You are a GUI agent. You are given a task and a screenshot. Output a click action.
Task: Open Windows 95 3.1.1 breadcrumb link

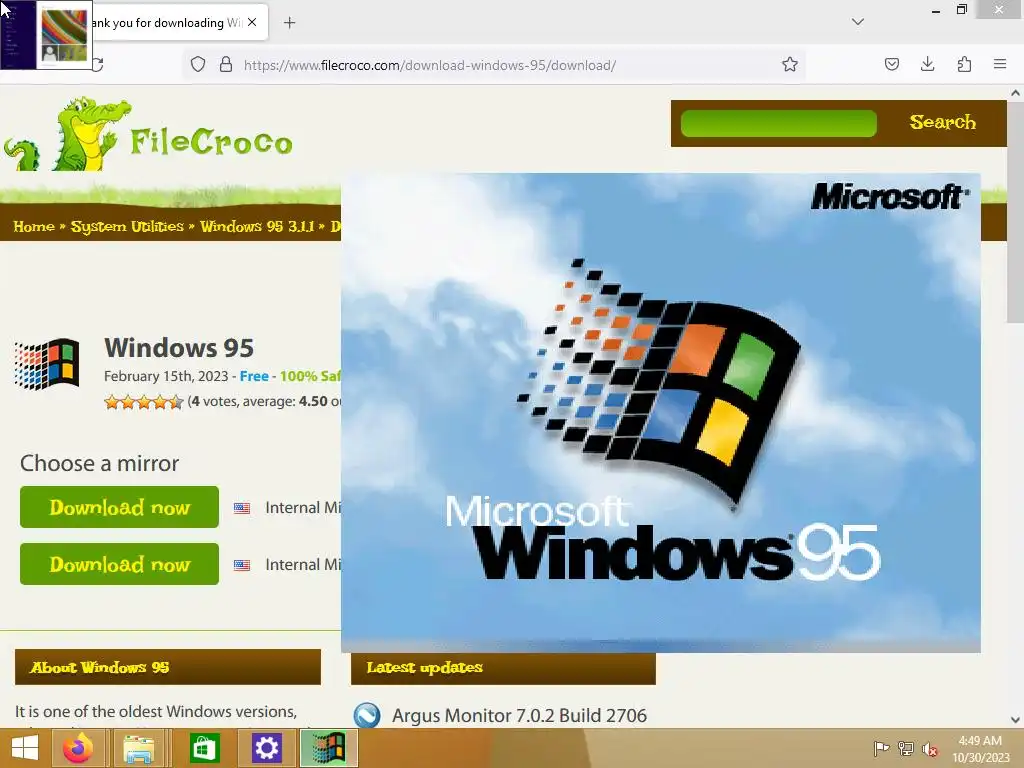257,227
